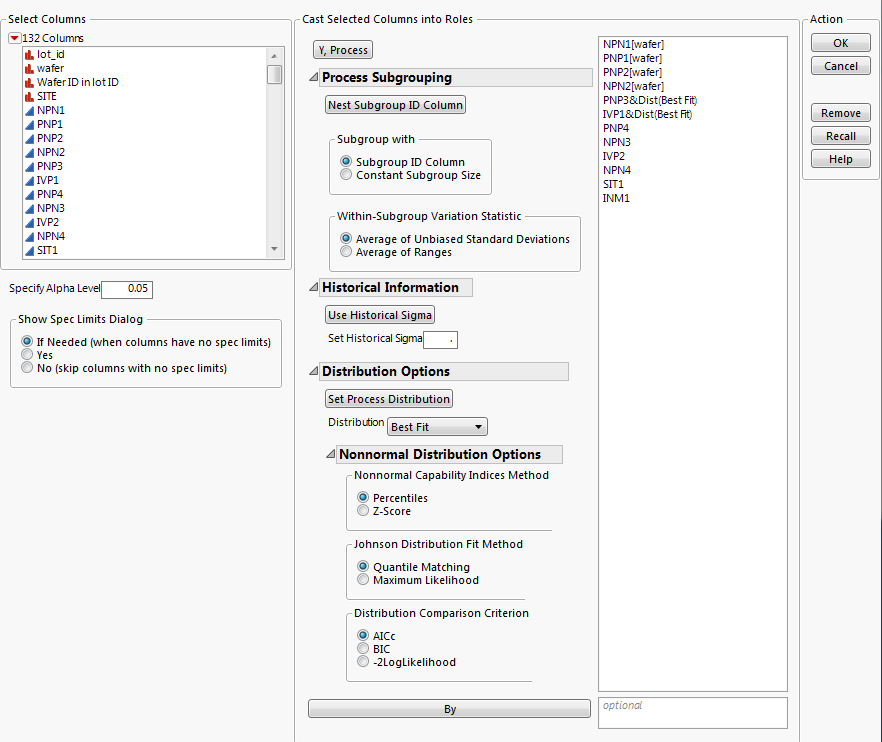Select the lot_id column icon

click(x=29, y=54)
